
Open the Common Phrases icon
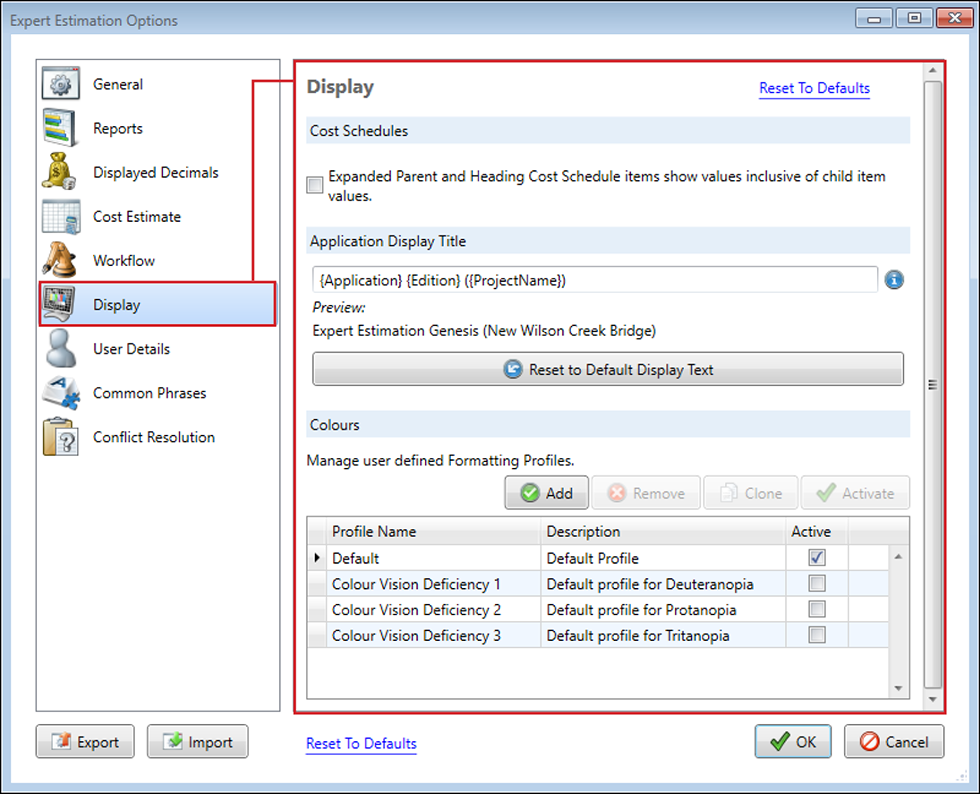[x=60, y=393]
